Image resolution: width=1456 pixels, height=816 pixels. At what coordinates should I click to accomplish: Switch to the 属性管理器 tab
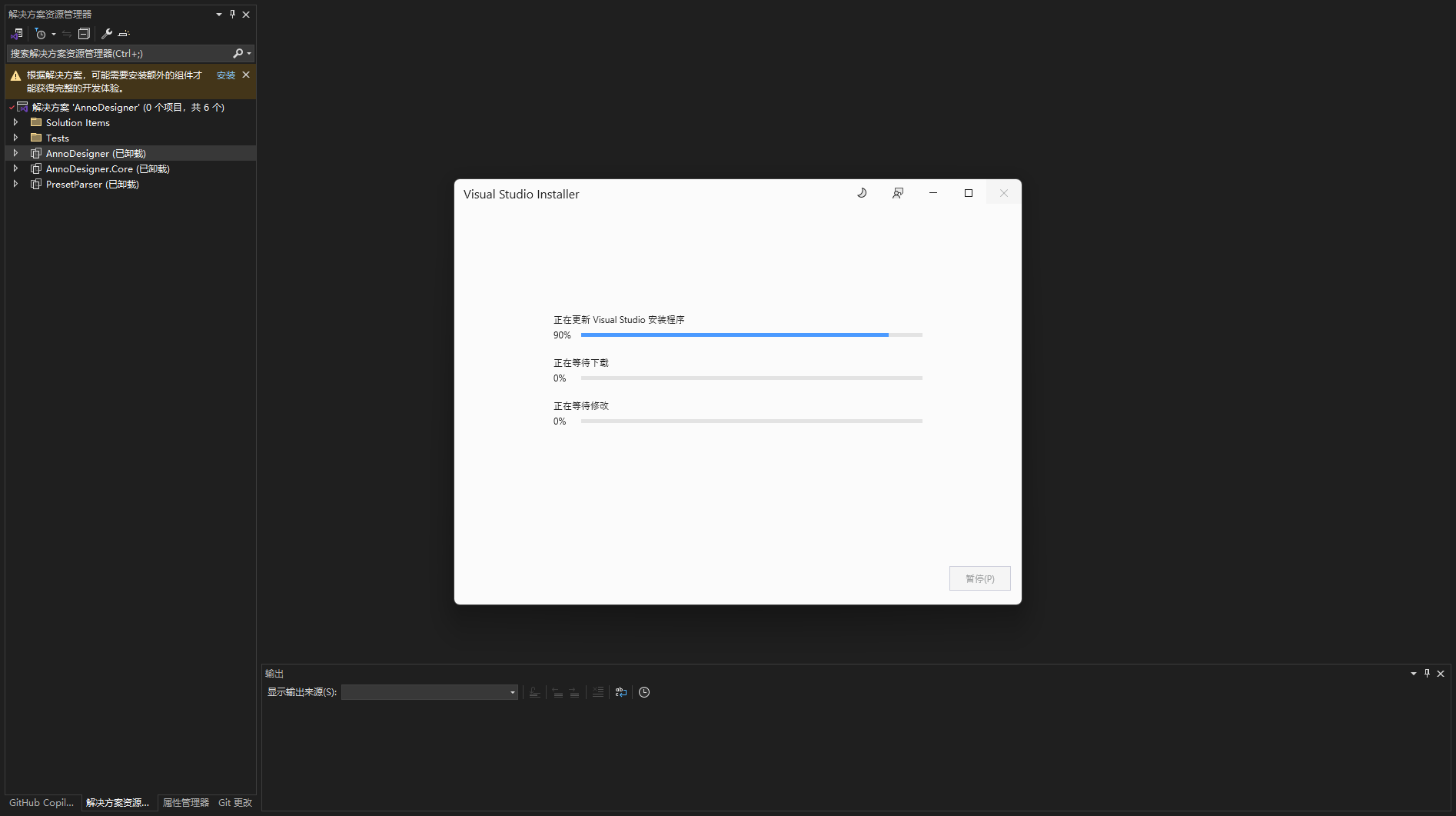tap(186, 802)
